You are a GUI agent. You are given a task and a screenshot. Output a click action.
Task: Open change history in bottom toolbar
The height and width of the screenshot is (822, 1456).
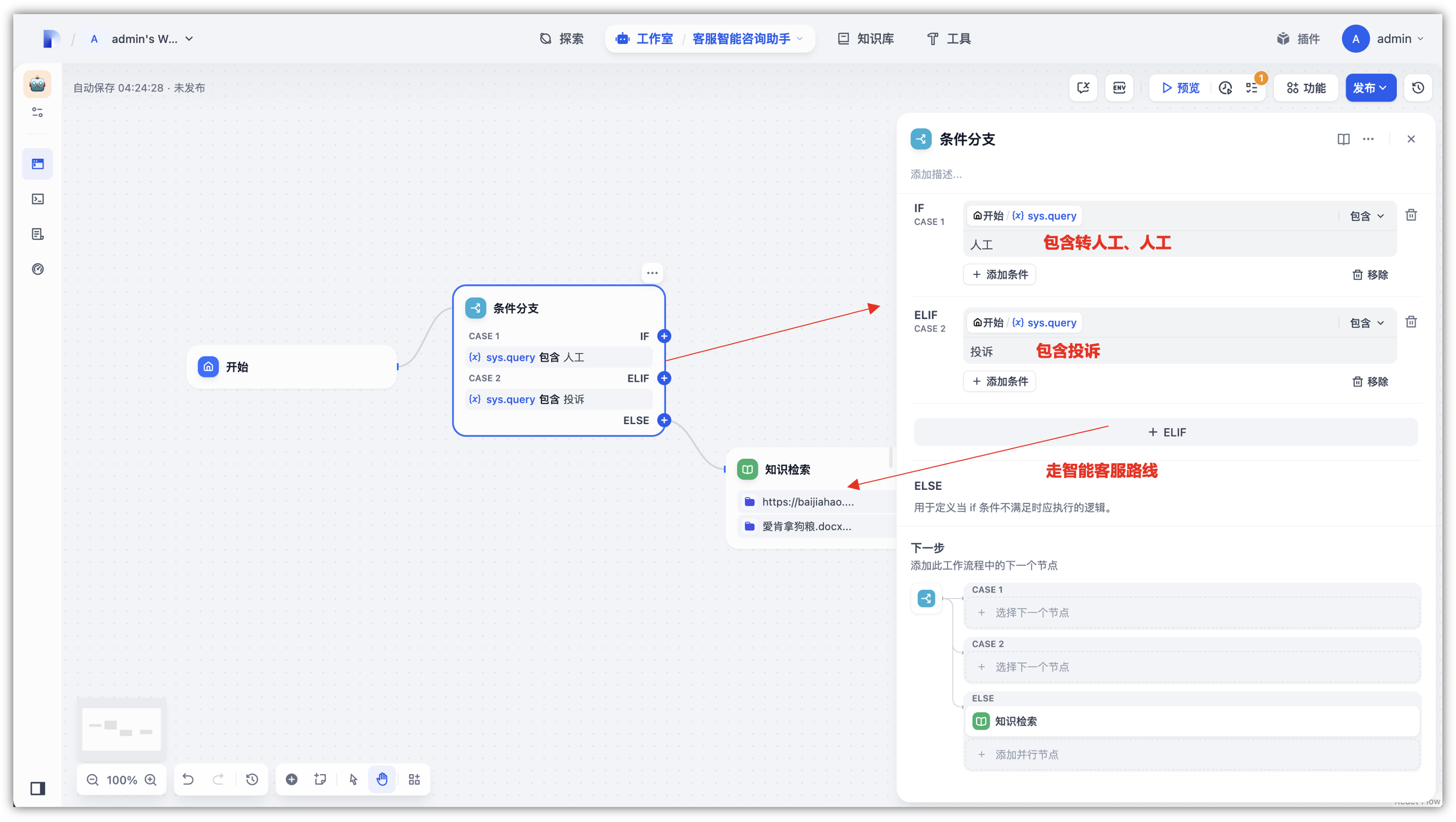click(252, 780)
